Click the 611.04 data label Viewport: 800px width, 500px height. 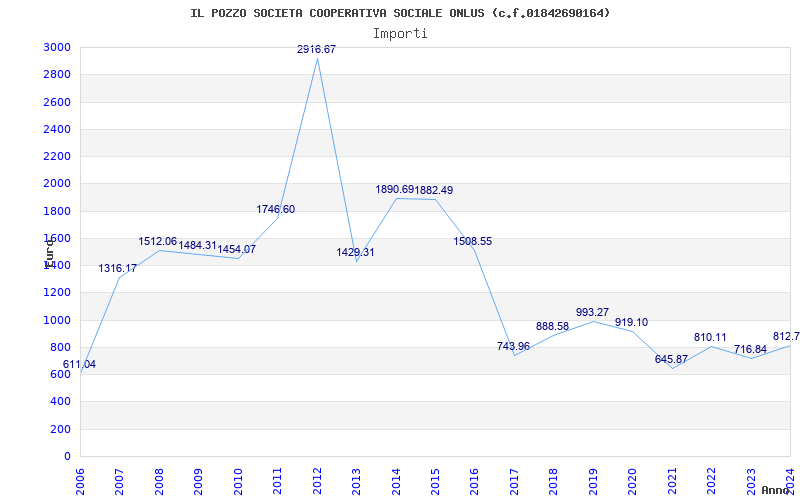coord(79,364)
